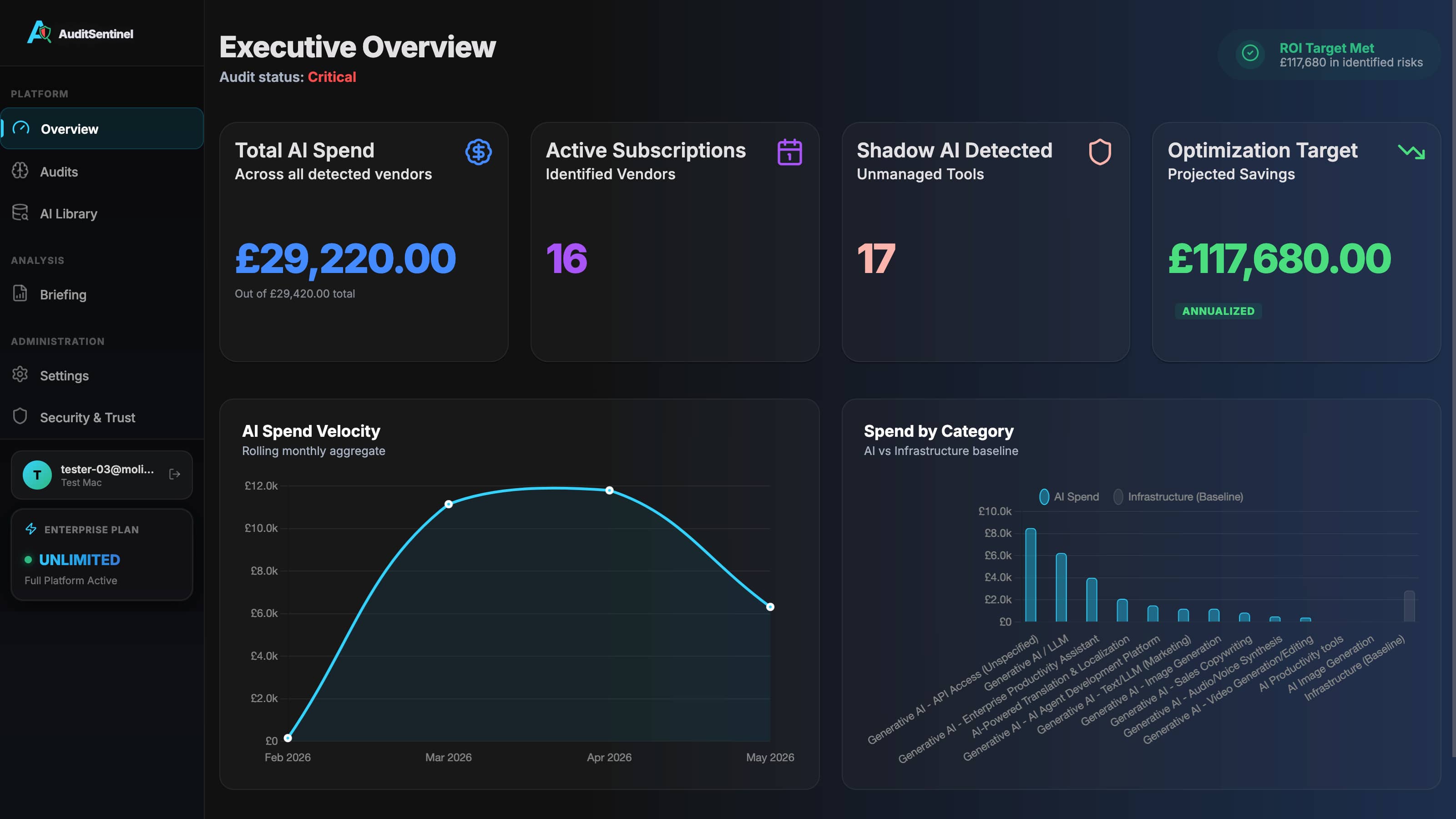Screen dimensions: 1456x819
Task: Click the UNLIMITED plan status
Action: click(x=79, y=560)
